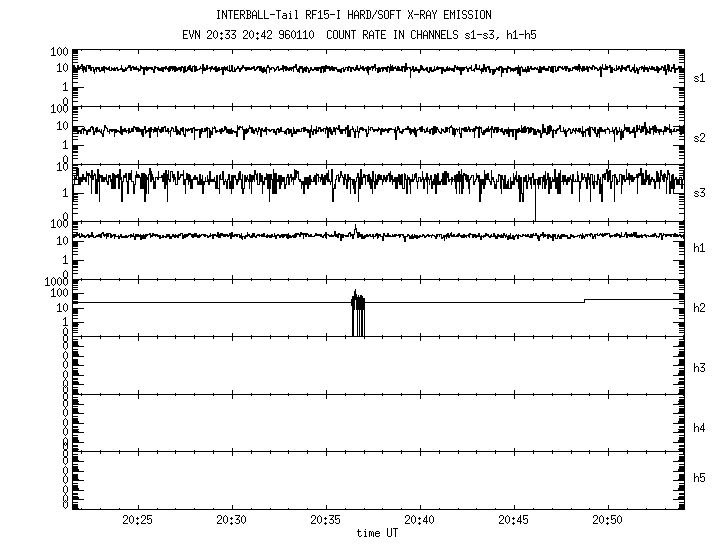
Task: Click the 20:50 time tick label
Action: [x=607, y=520]
